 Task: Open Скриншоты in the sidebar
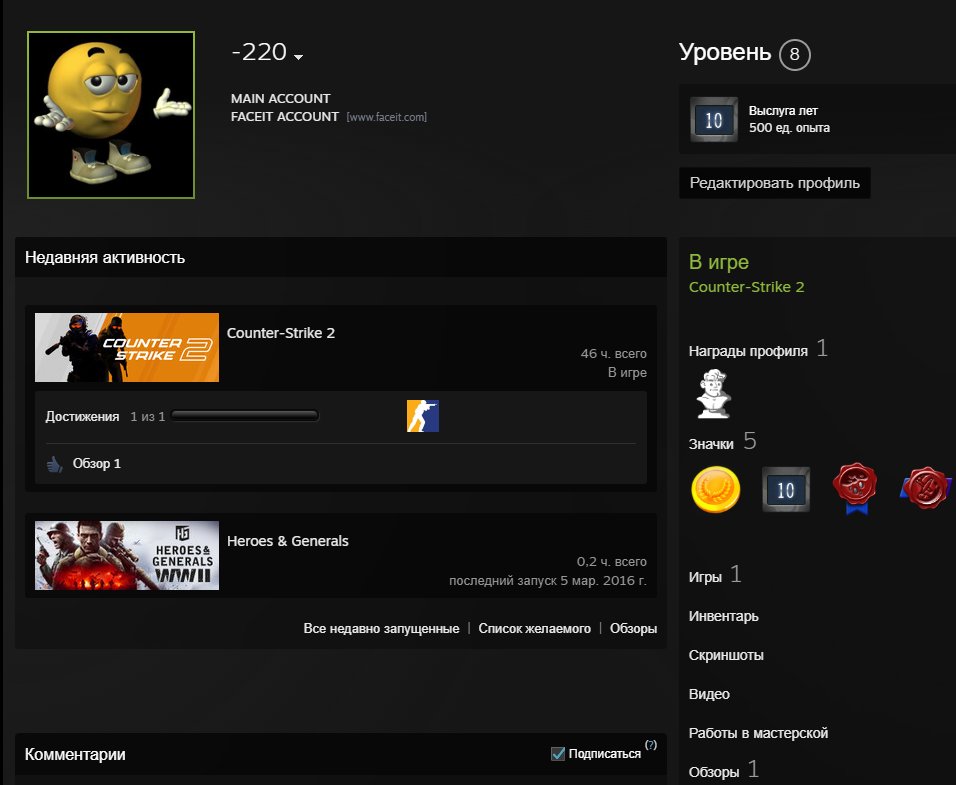(x=726, y=655)
